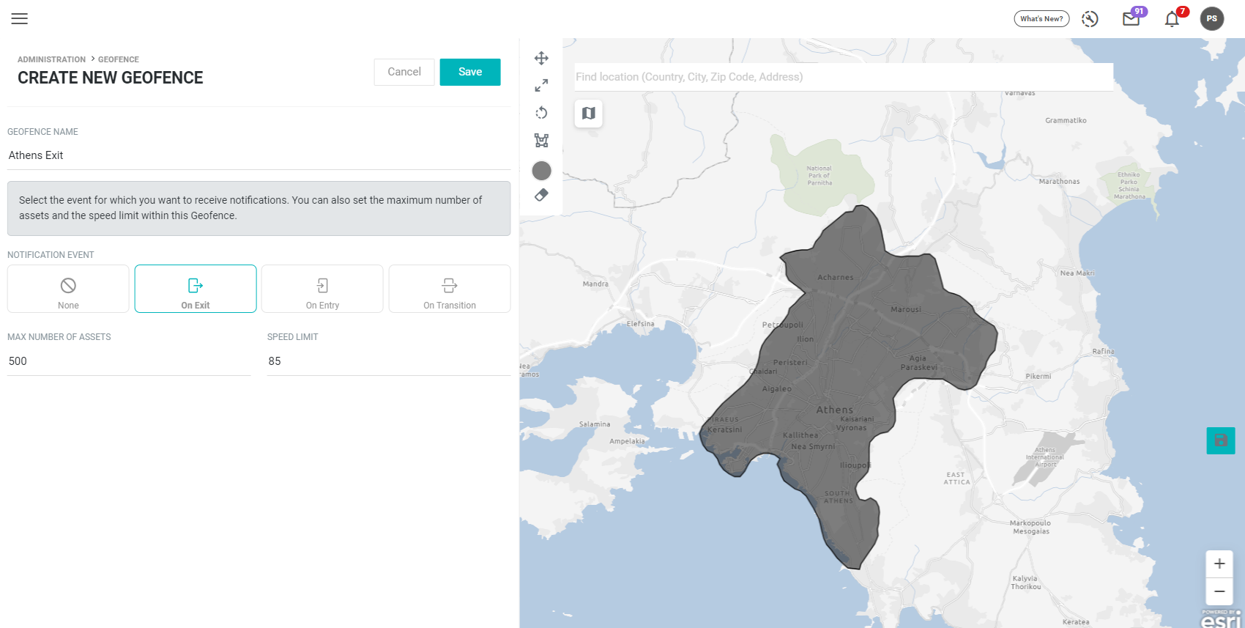Click the 'Pikermi' map label
The width and height of the screenshot is (1245, 628).
[1038, 376]
